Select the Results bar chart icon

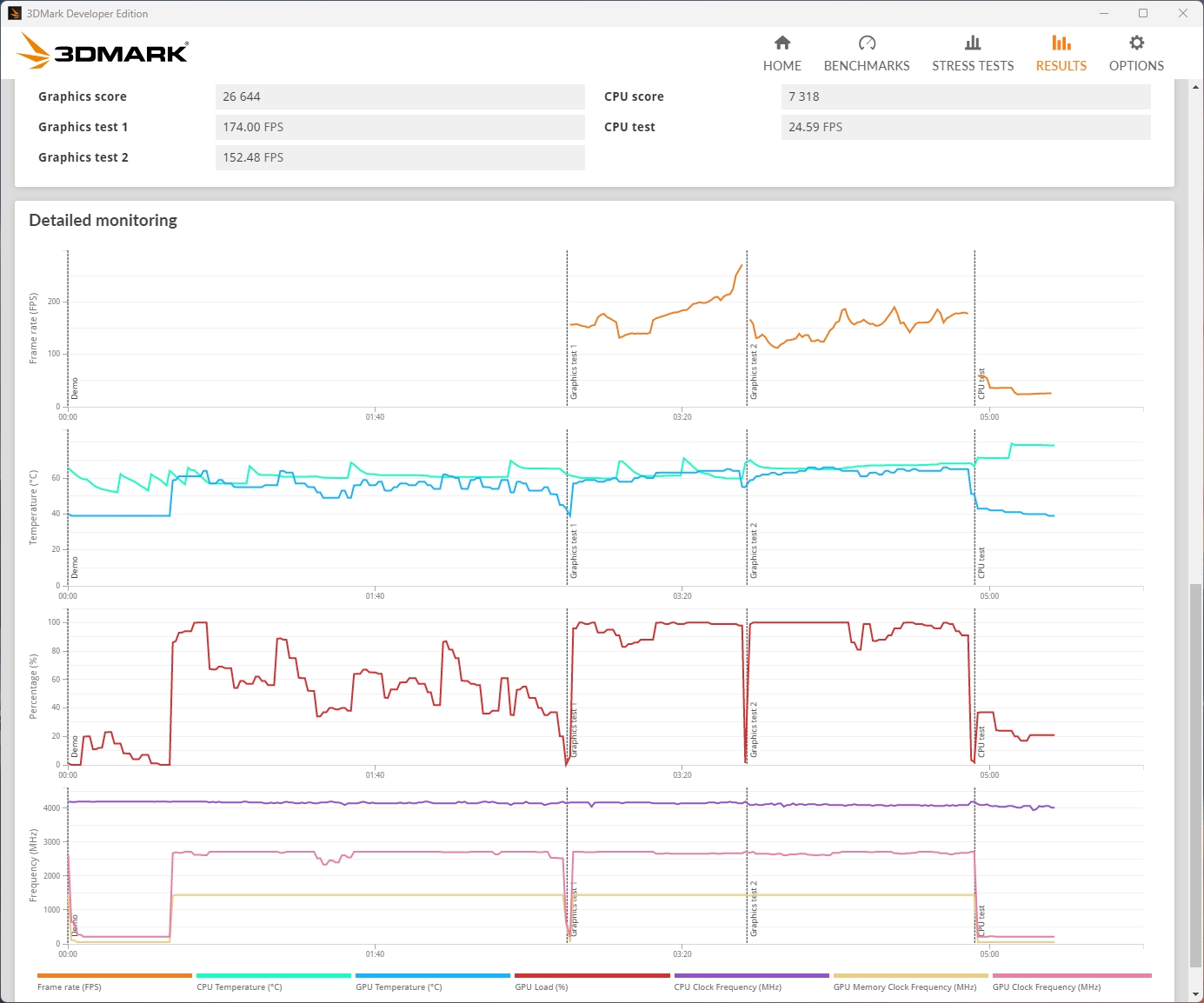point(1061,43)
